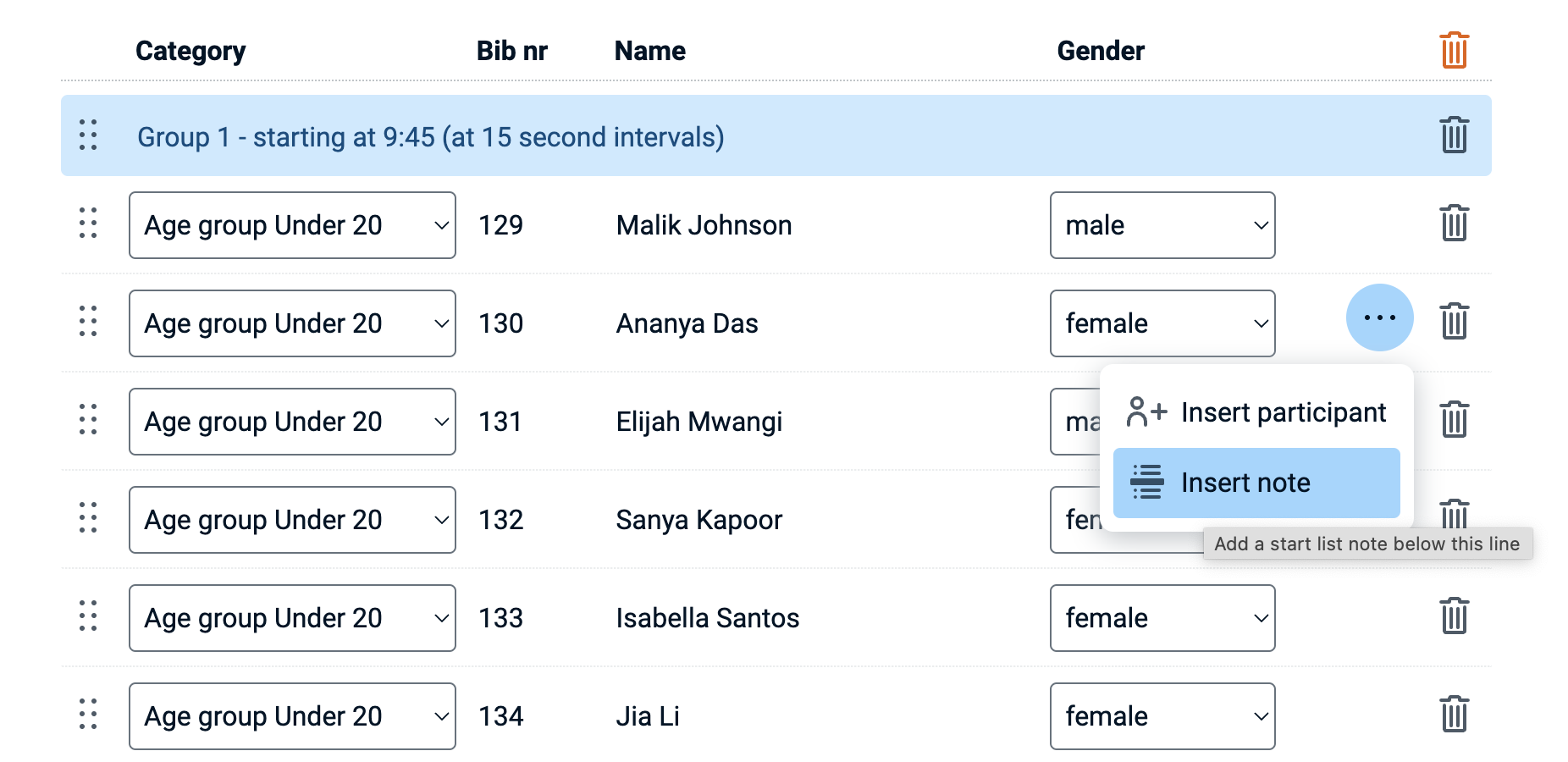Click the drag handle beside Sanya Kapoor's row
The width and height of the screenshot is (1568, 762).
pyautogui.click(x=88, y=518)
